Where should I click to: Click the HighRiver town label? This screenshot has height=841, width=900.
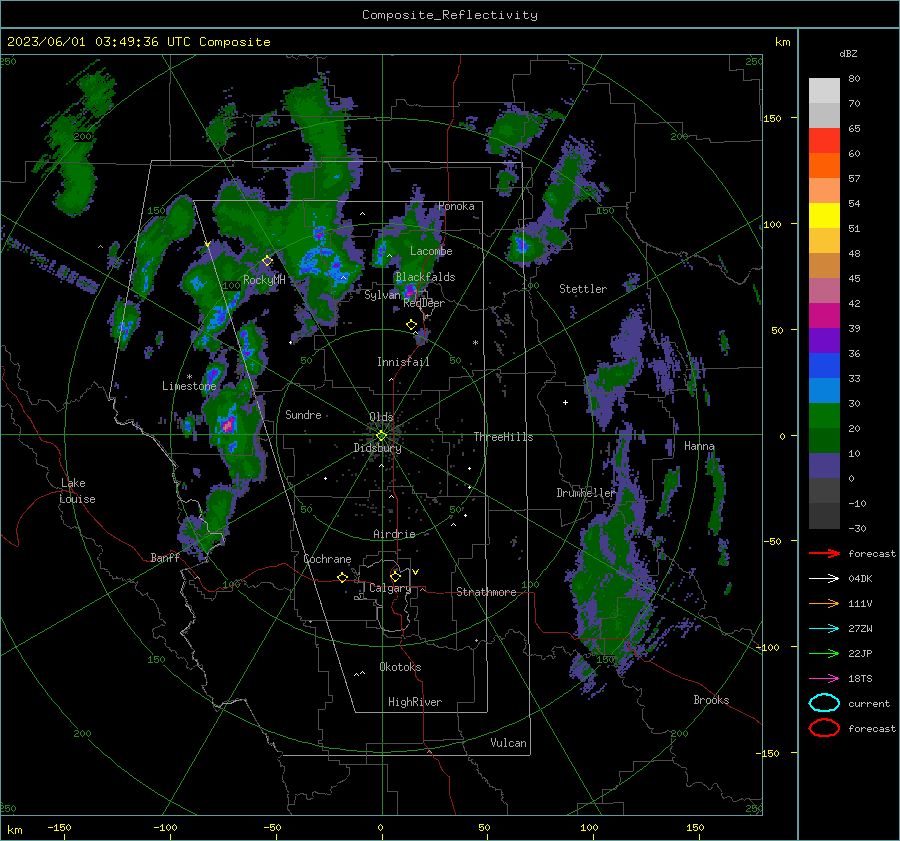pos(414,702)
